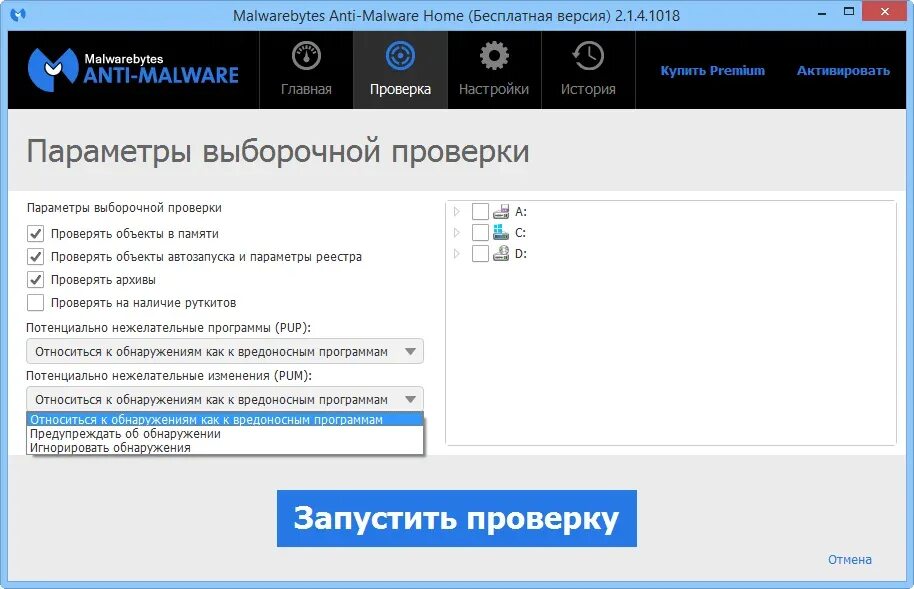Viewport: 914px width, 589px height.
Task: Enable Проверять на наличие руткитов
Action: pos(36,303)
